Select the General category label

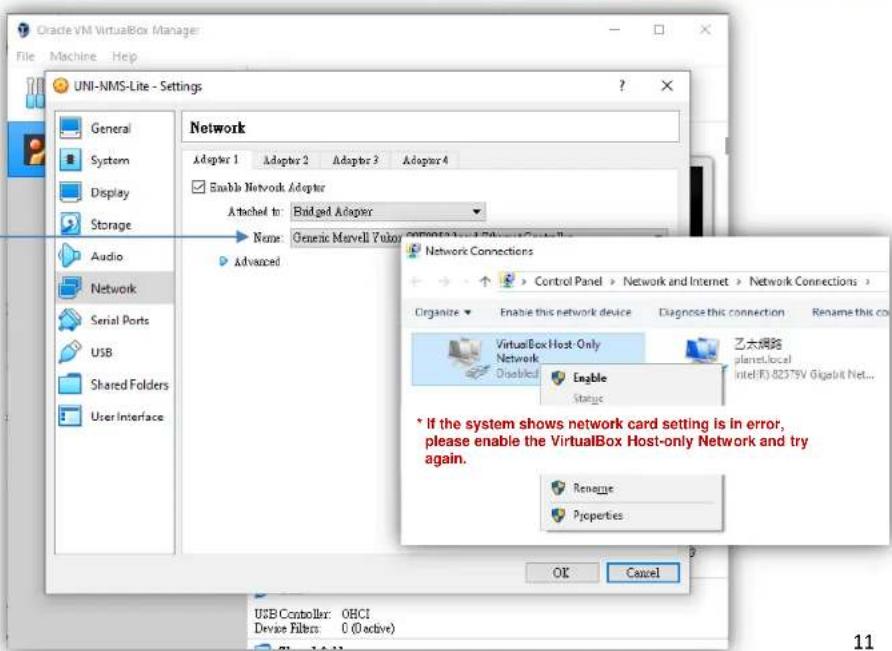(110, 129)
